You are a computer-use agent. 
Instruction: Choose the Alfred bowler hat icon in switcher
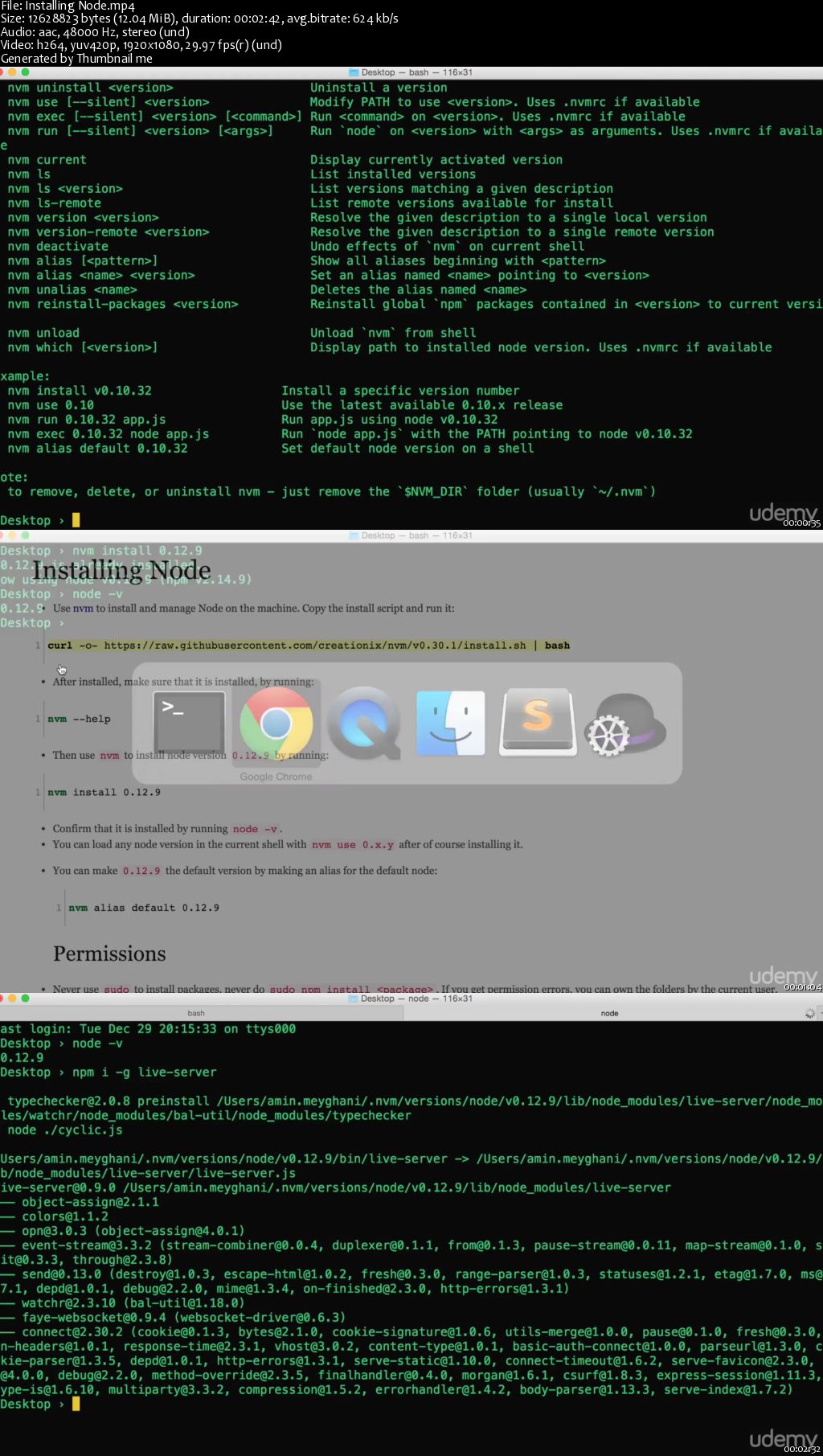(626, 724)
